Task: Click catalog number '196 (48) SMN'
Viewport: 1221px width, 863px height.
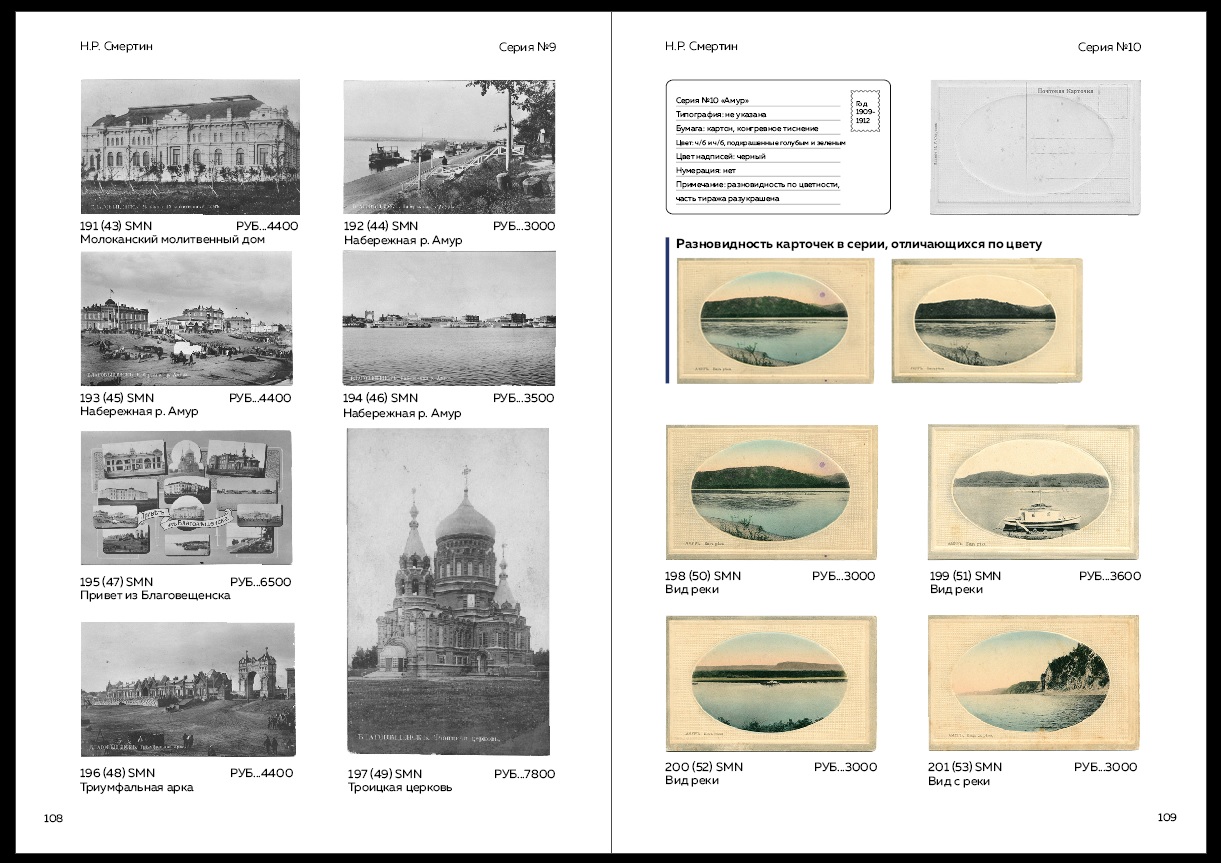Action: pos(118,773)
